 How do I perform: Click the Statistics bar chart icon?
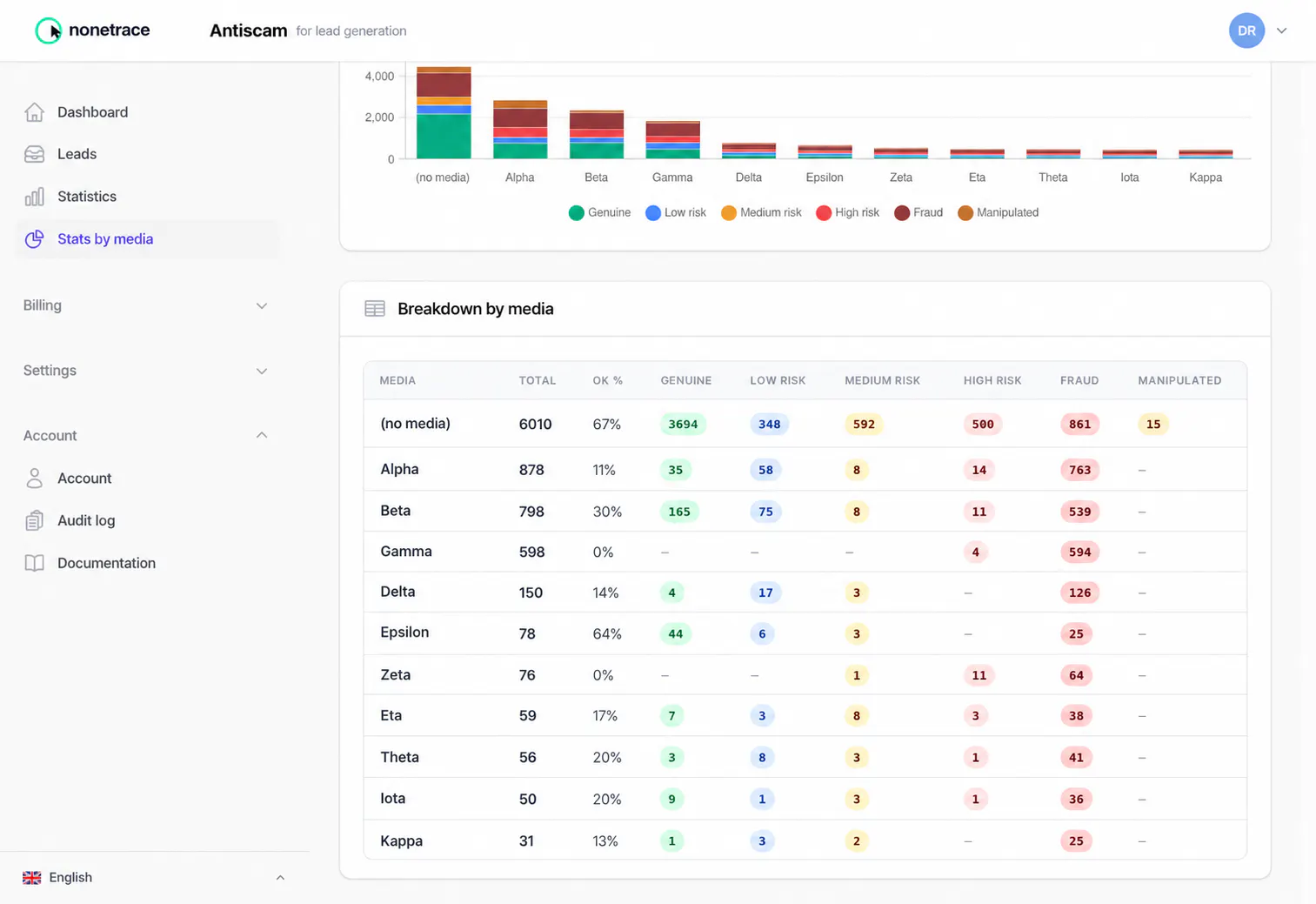[34, 197]
